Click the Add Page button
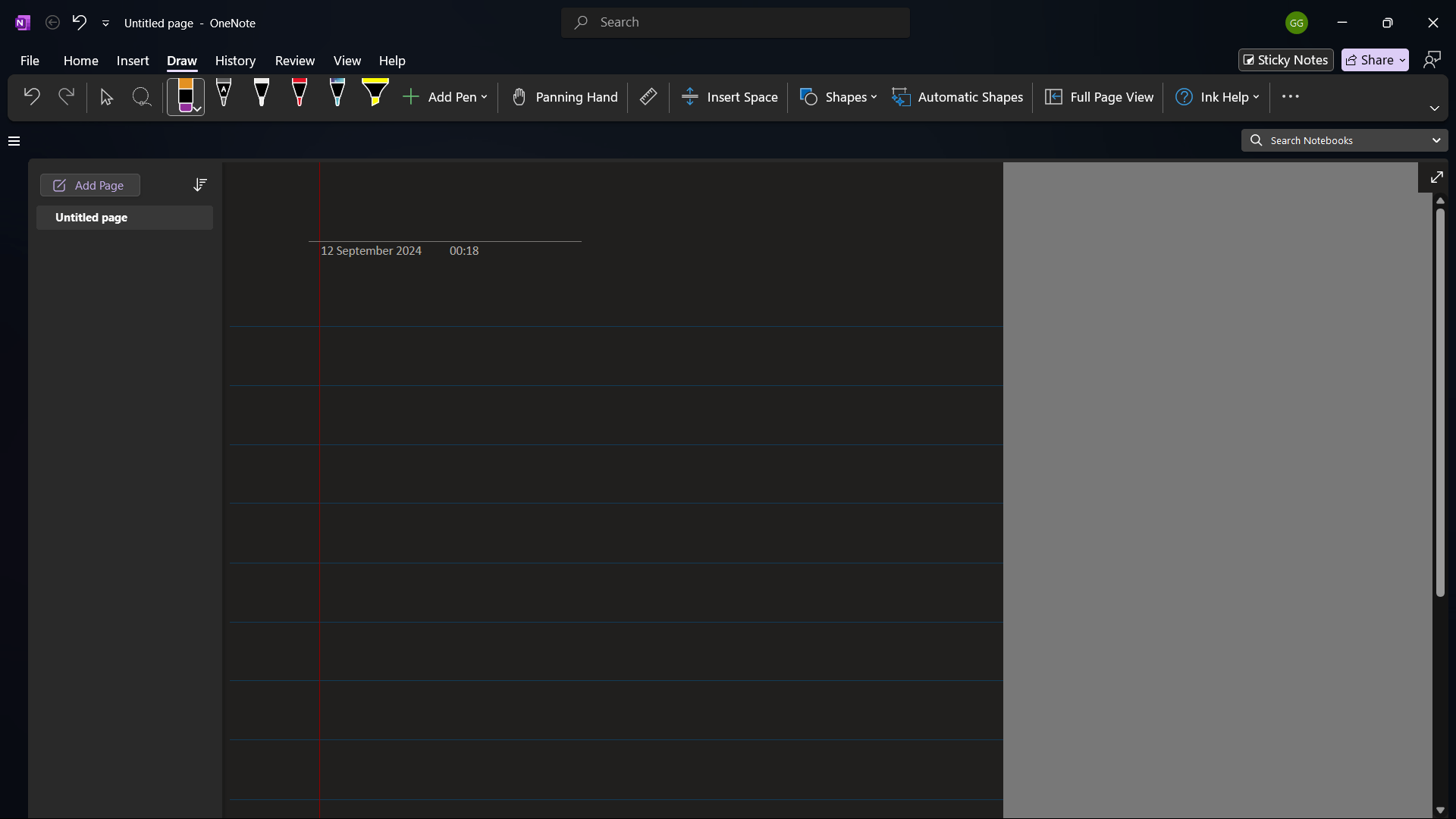Viewport: 1456px width, 819px height. pyautogui.click(x=89, y=185)
